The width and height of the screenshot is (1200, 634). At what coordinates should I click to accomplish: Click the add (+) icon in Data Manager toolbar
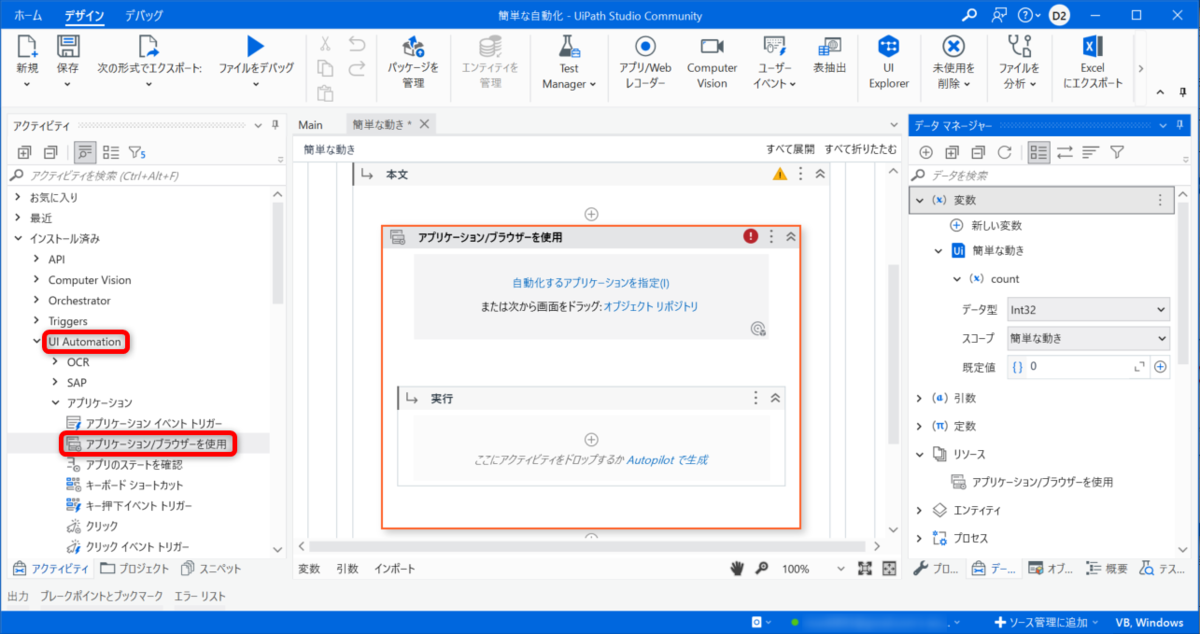pyautogui.click(x=926, y=152)
